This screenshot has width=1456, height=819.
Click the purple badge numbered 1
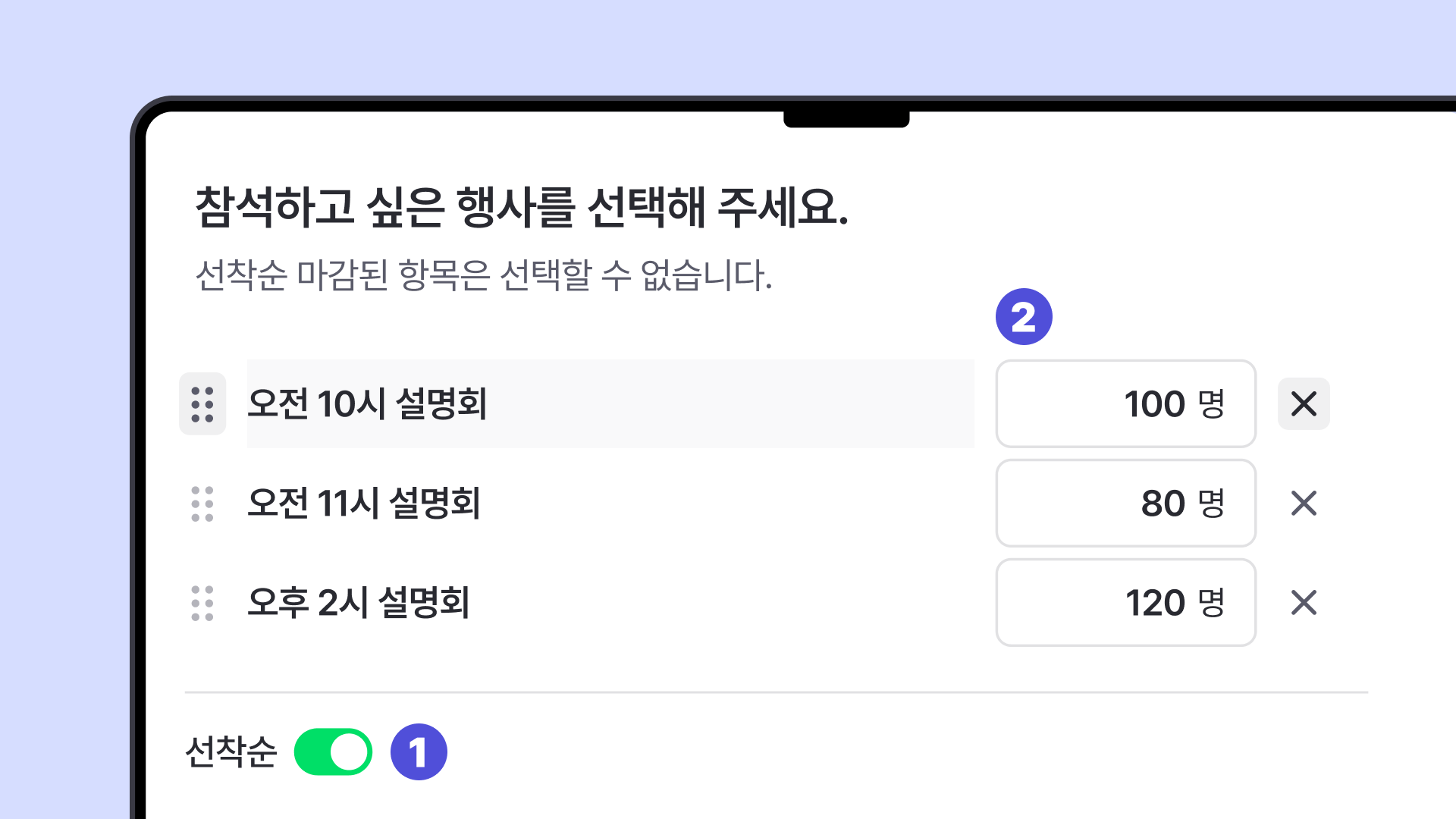(x=419, y=752)
